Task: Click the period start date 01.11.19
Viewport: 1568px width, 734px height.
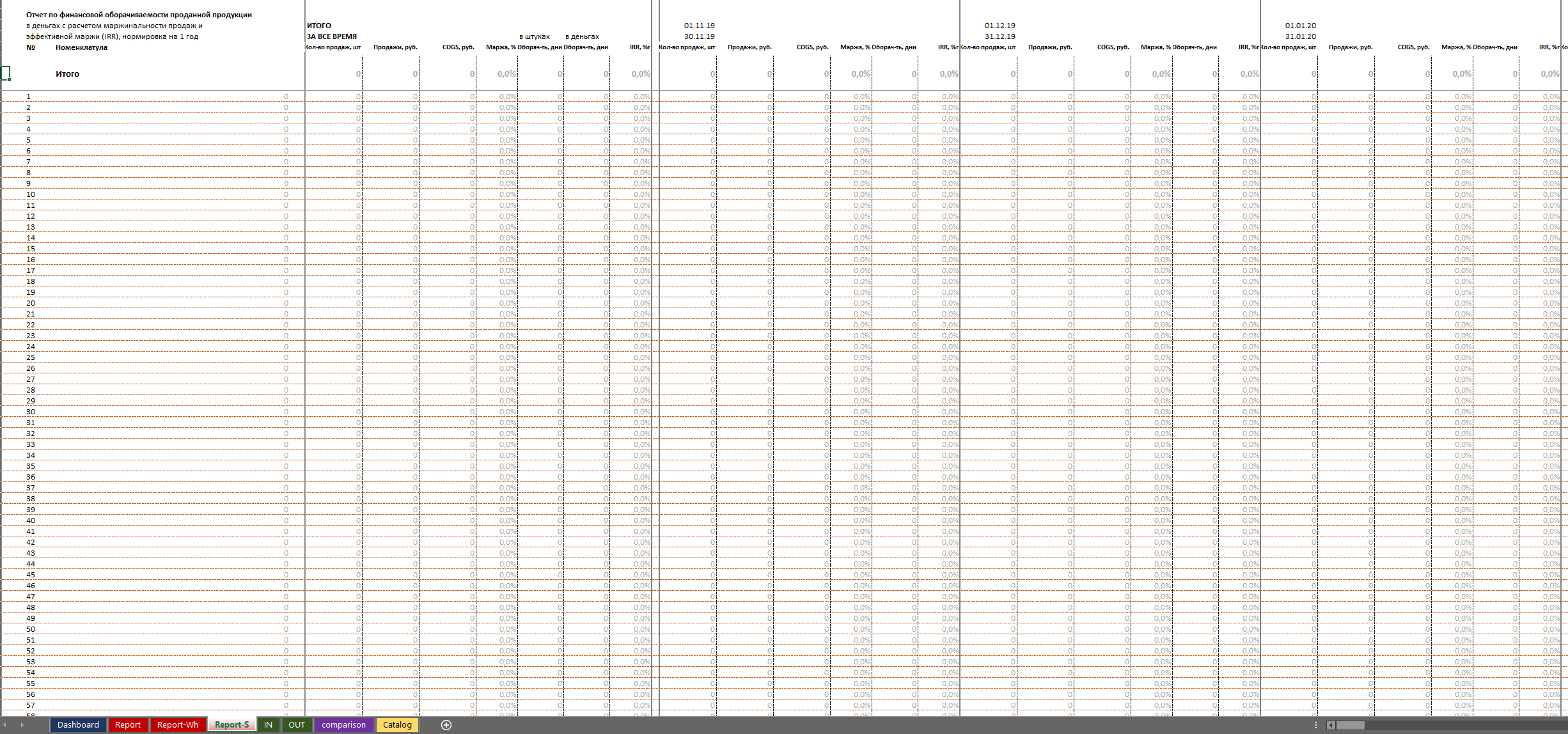Action: [x=700, y=26]
